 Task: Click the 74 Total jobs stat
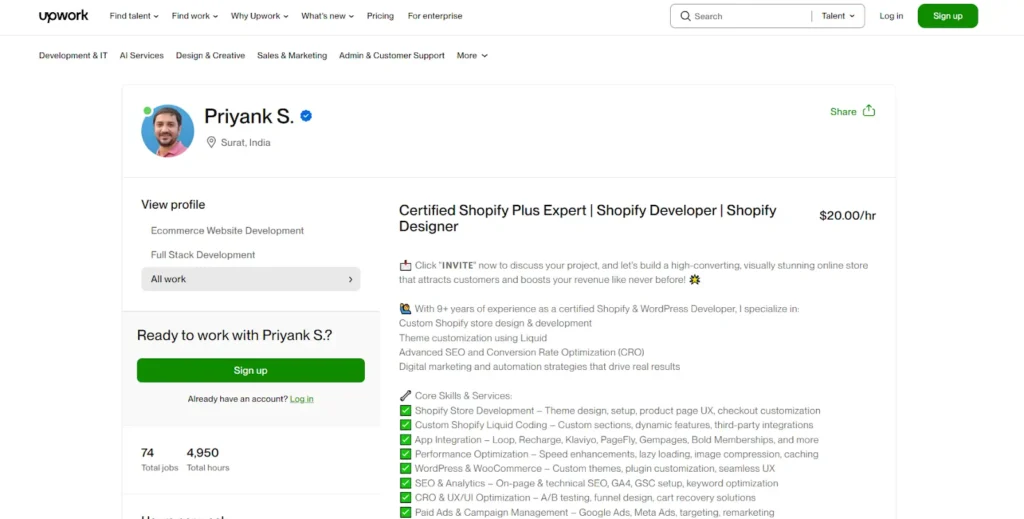[159, 459]
